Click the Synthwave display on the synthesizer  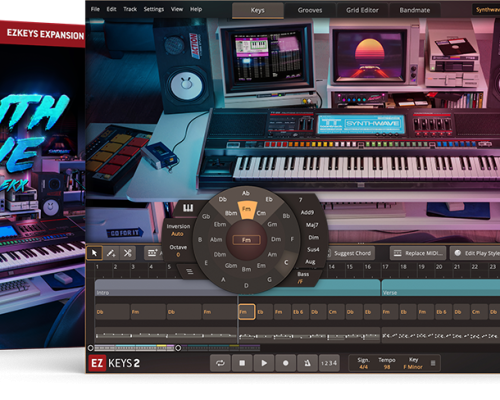coord(361,124)
